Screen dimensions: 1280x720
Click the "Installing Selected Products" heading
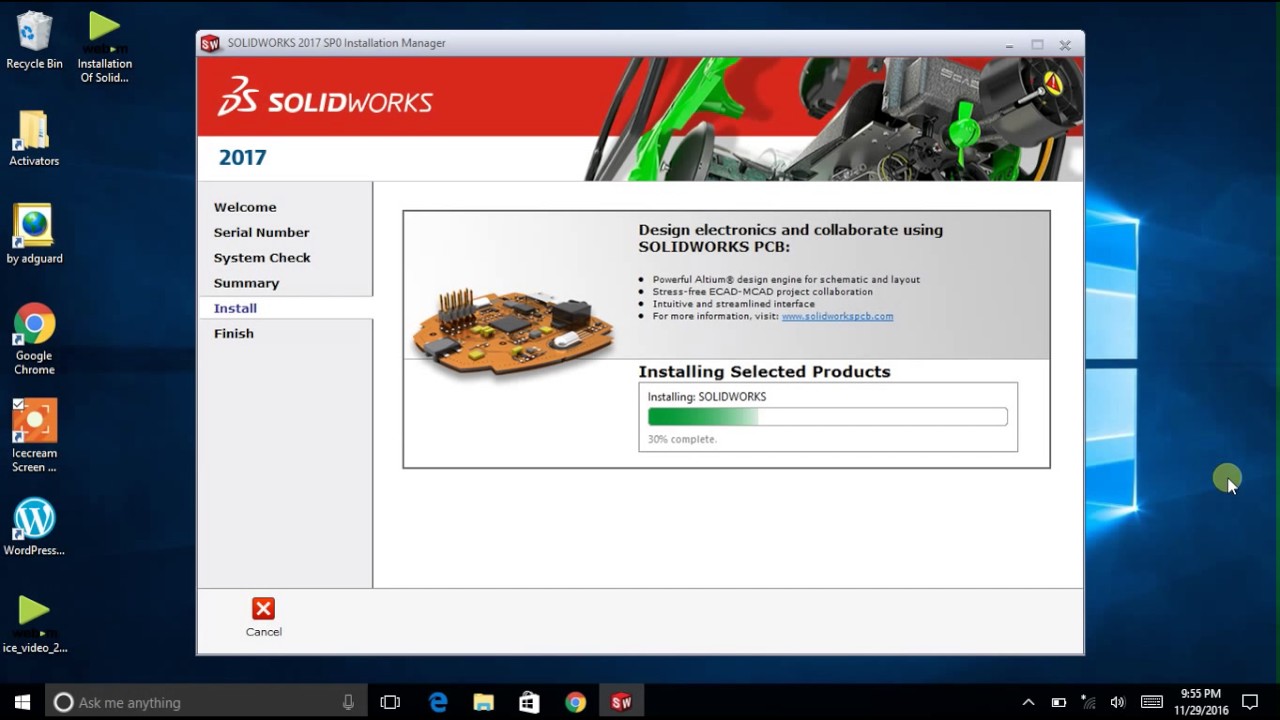click(x=764, y=372)
